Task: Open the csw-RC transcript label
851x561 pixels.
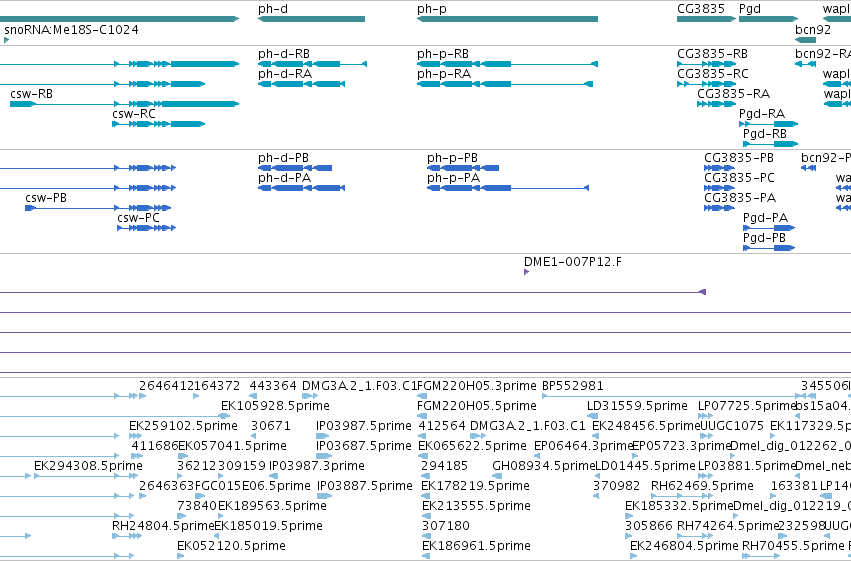Action: coord(134,114)
